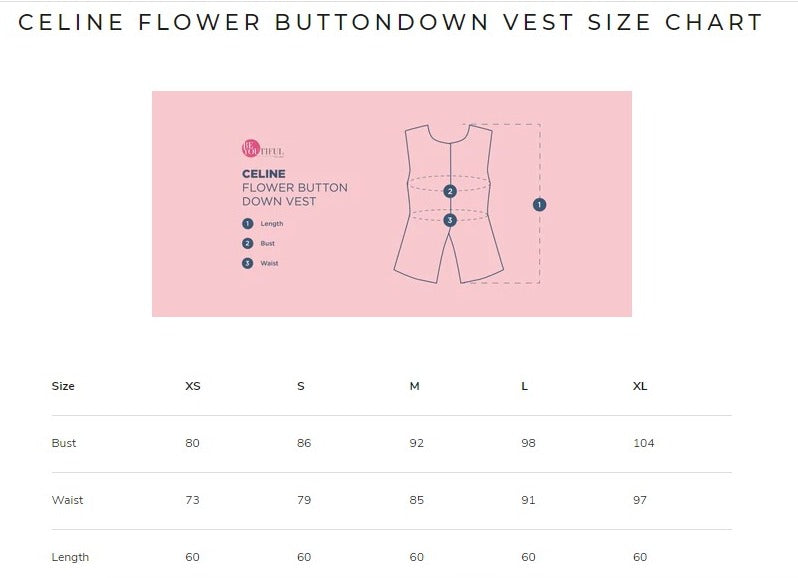Screen dimensions: 798x578
Task: Select the length marker 1 beside the vest
Action: [540, 204]
